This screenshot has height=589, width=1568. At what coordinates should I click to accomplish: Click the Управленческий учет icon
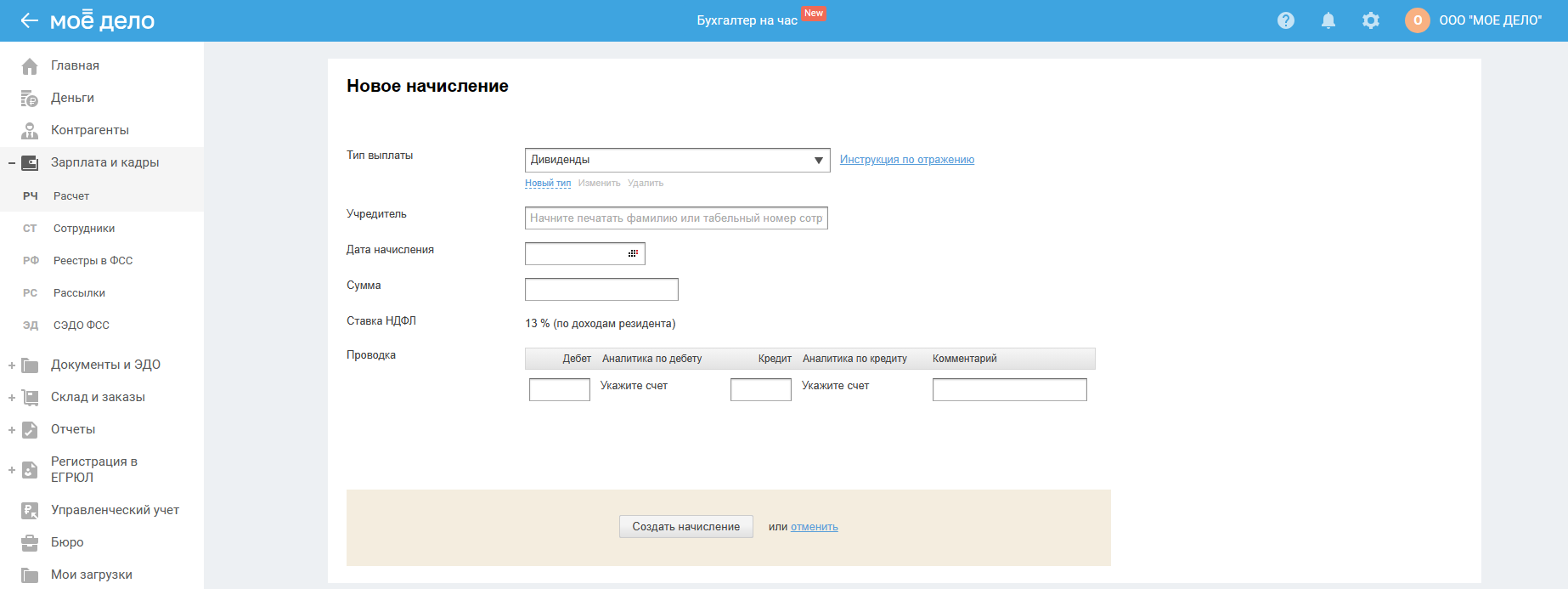(x=30, y=511)
